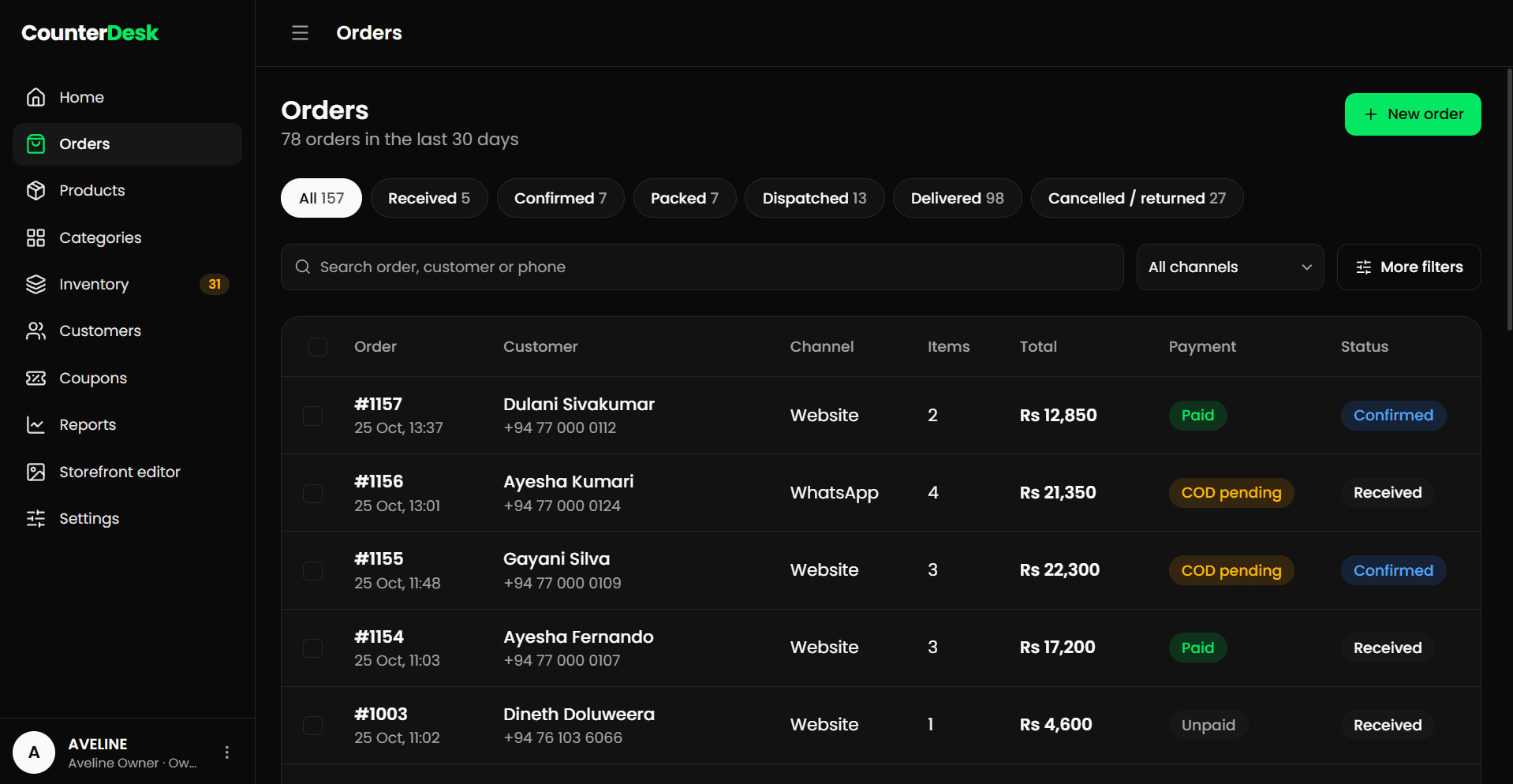Open user menu via three-dot icon
This screenshot has height=784, width=1513.
click(227, 752)
